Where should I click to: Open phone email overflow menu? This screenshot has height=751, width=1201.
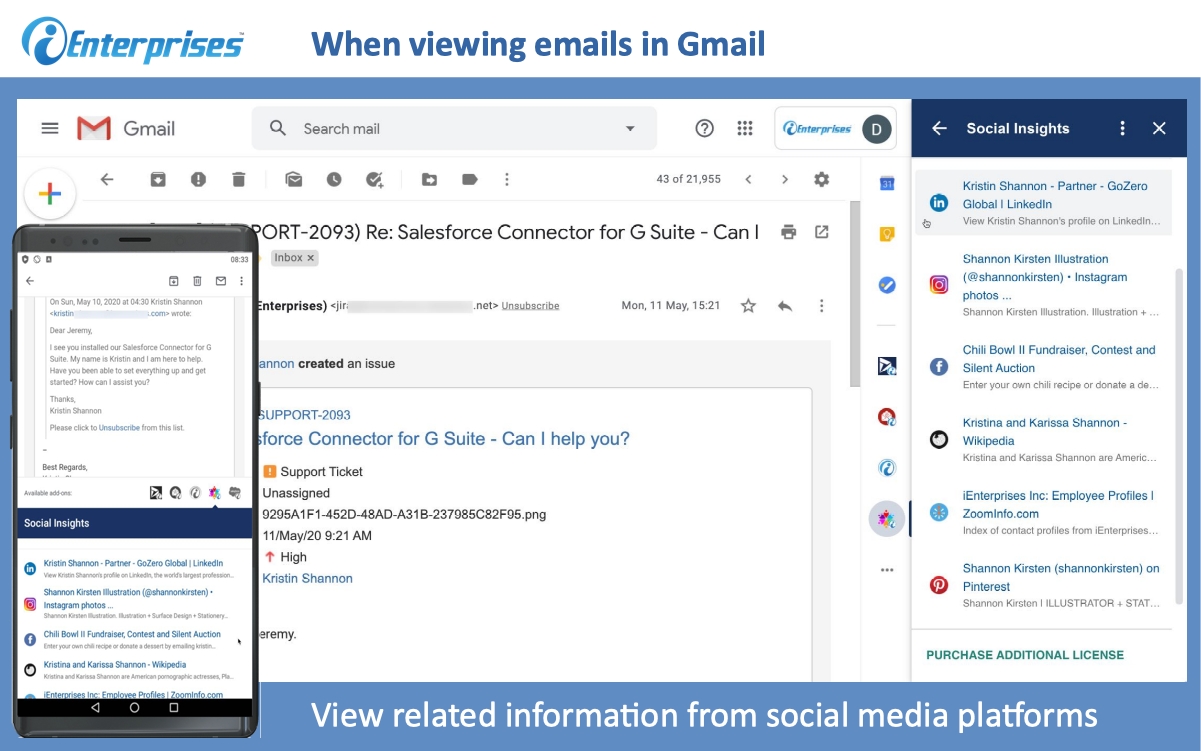click(x=241, y=281)
